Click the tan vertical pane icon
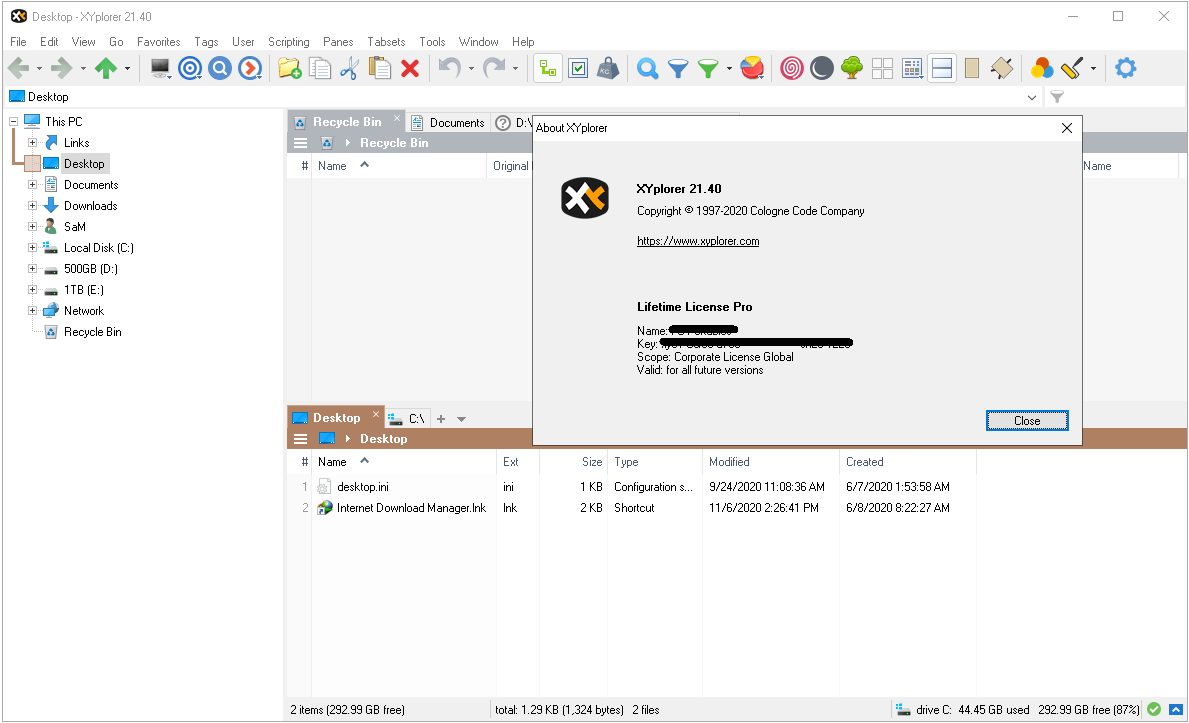The height and width of the screenshot is (723, 1189). point(971,68)
